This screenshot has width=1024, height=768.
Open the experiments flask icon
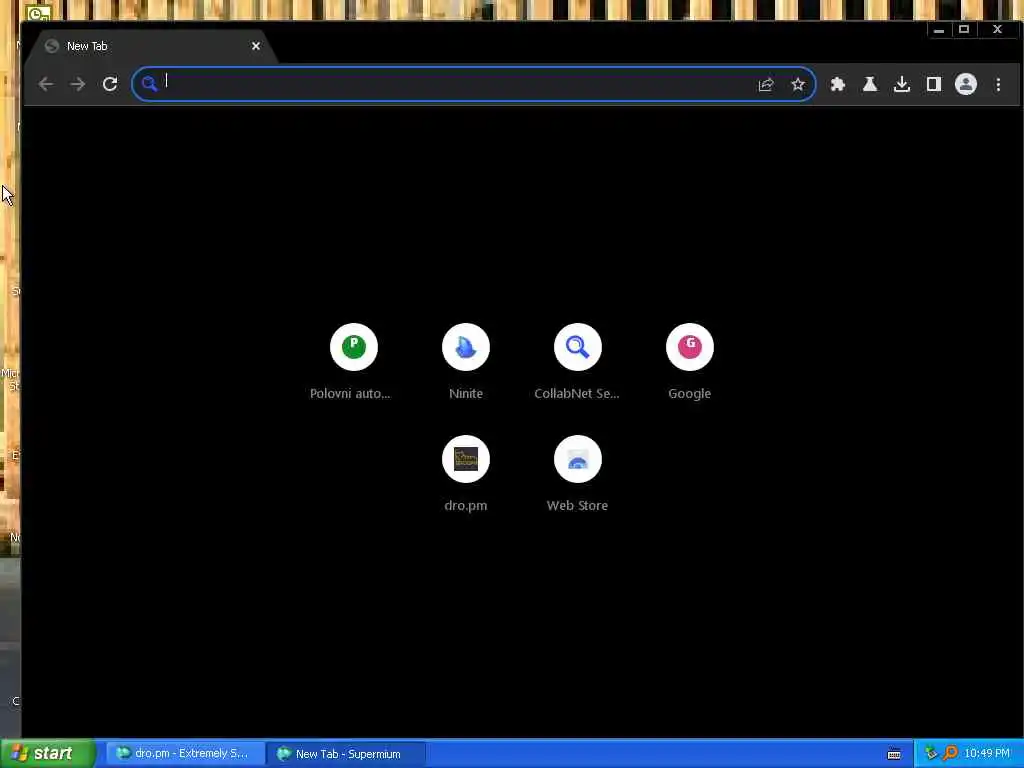coord(870,84)
